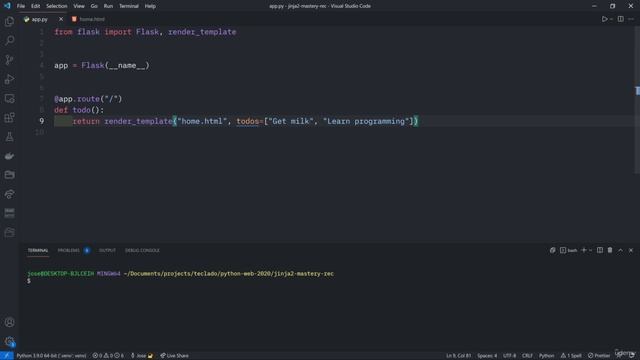Open the Explorer view in activity bar
This screenshot has width=640, height=360.
tap(9, 21)
